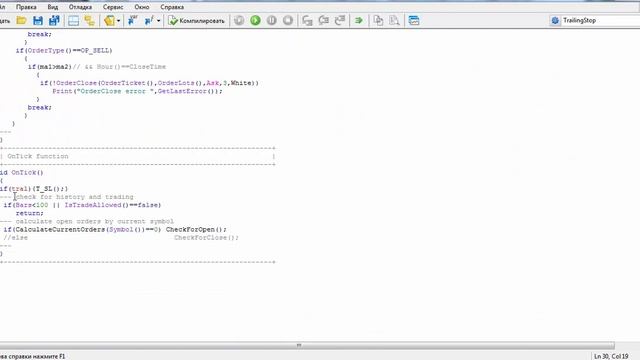
Task: Click 'check for history and trading' comment
Action: 75,197
